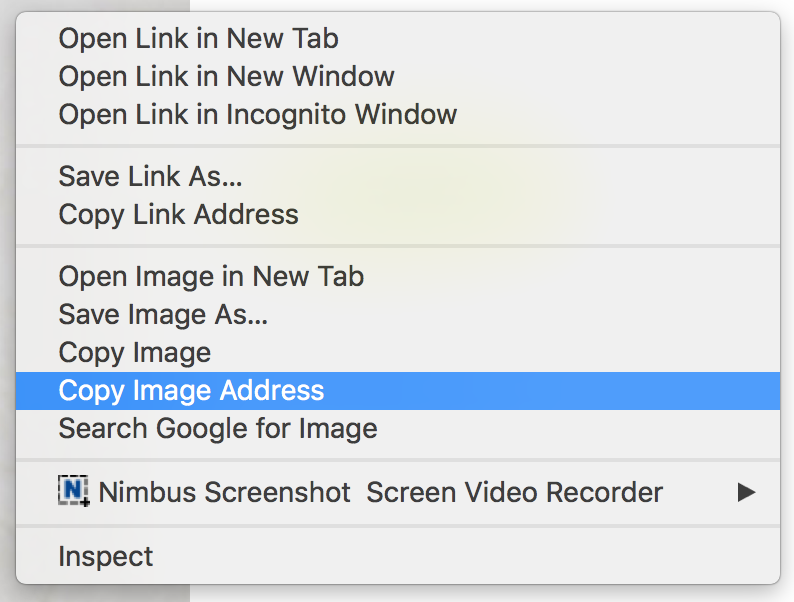
Task: Click the black triangle next to Screen Video Recorder
Action: 746,492
